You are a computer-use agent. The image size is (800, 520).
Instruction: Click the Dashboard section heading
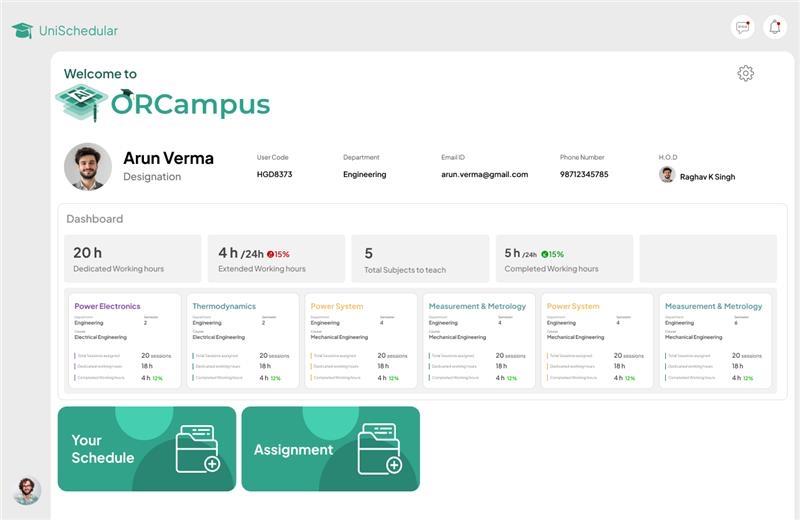coord(95,219)
